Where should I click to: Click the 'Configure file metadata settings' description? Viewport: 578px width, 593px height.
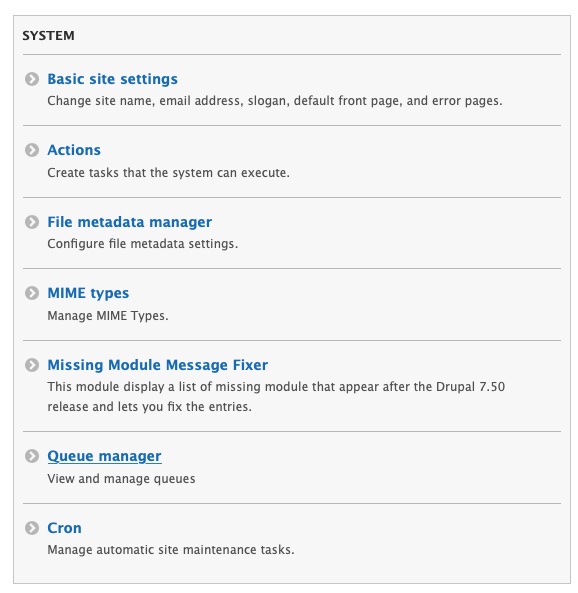pos(143,244)
